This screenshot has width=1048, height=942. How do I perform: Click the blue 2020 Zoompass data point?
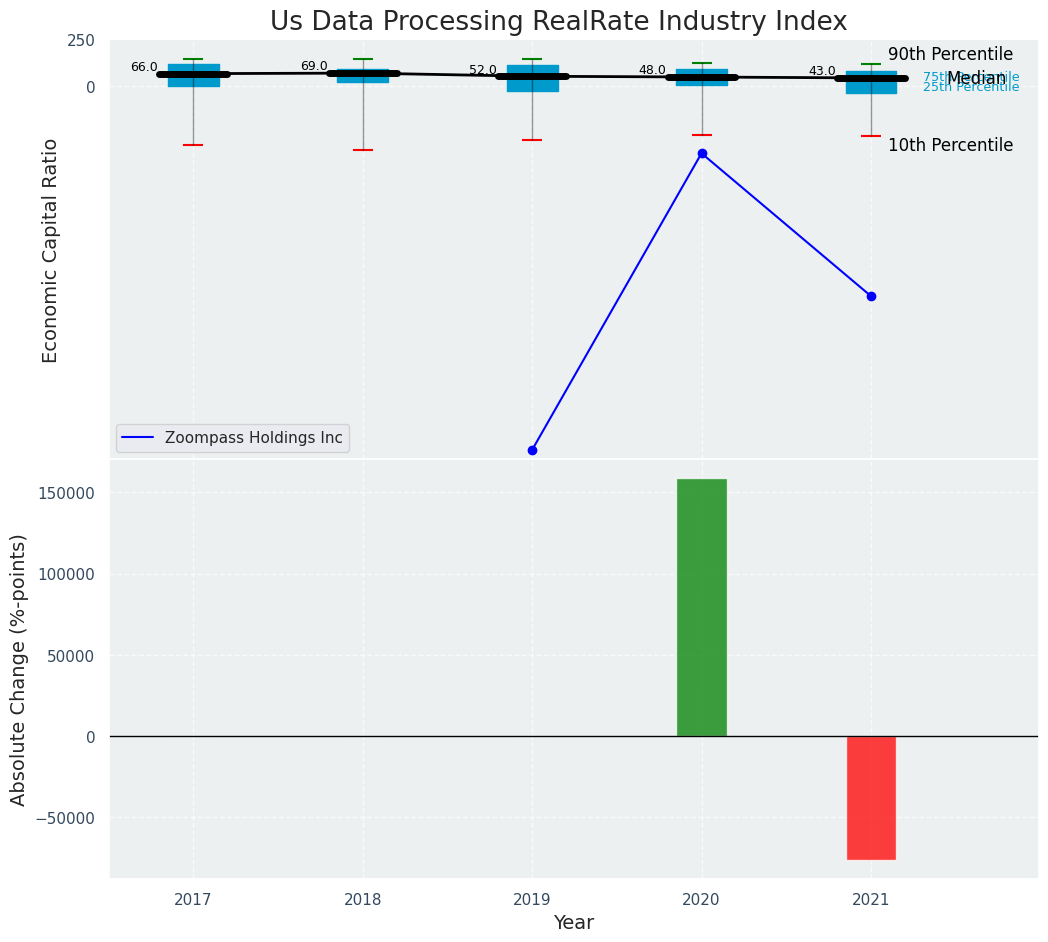(x=702, y=153)
